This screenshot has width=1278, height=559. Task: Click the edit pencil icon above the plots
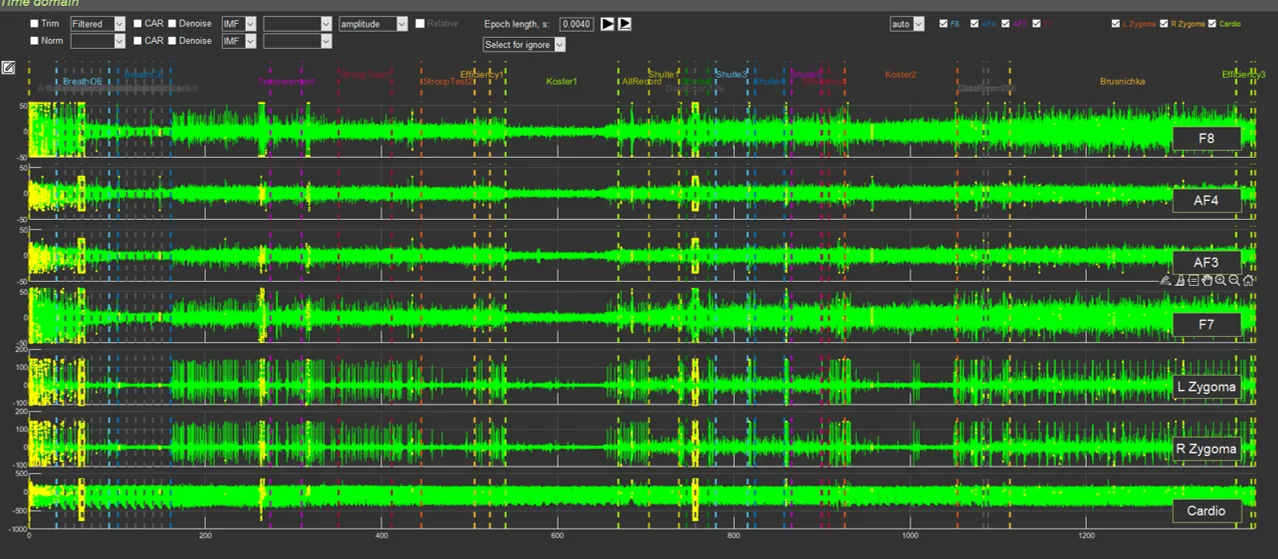click(8, 68)
